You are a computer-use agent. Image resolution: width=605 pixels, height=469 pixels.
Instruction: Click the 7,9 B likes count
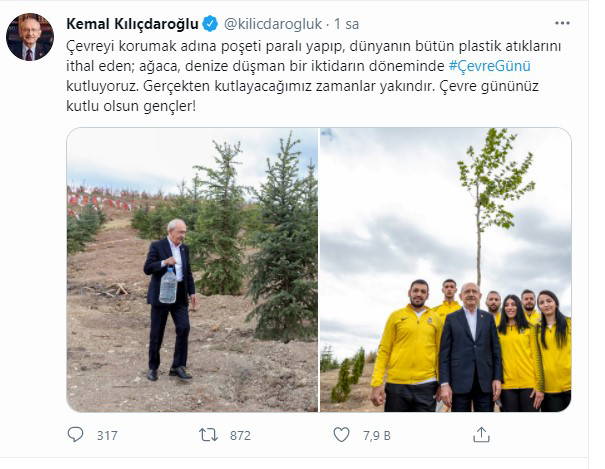377,435
